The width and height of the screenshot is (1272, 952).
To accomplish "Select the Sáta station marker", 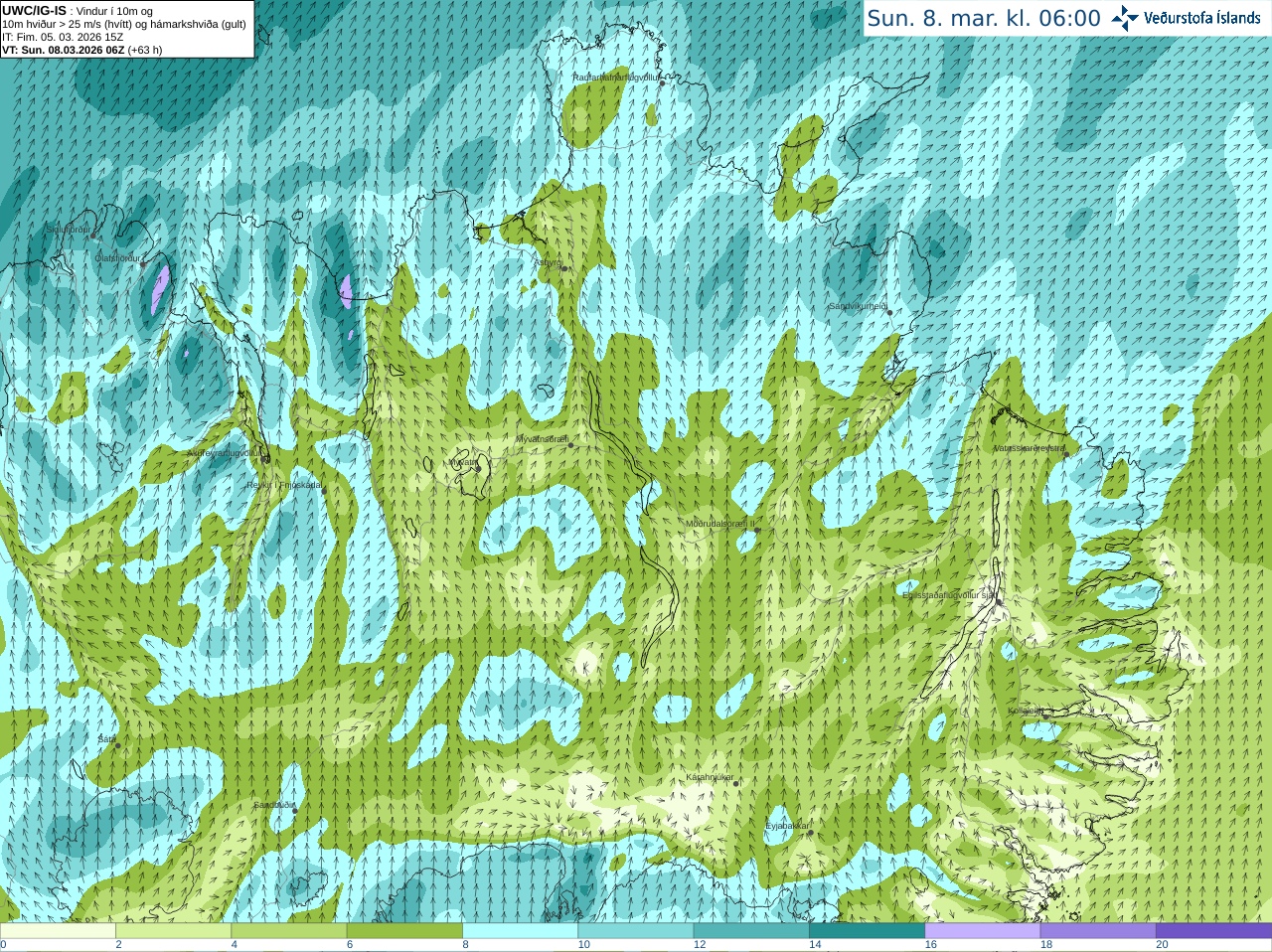I will [x=117, y=744].
